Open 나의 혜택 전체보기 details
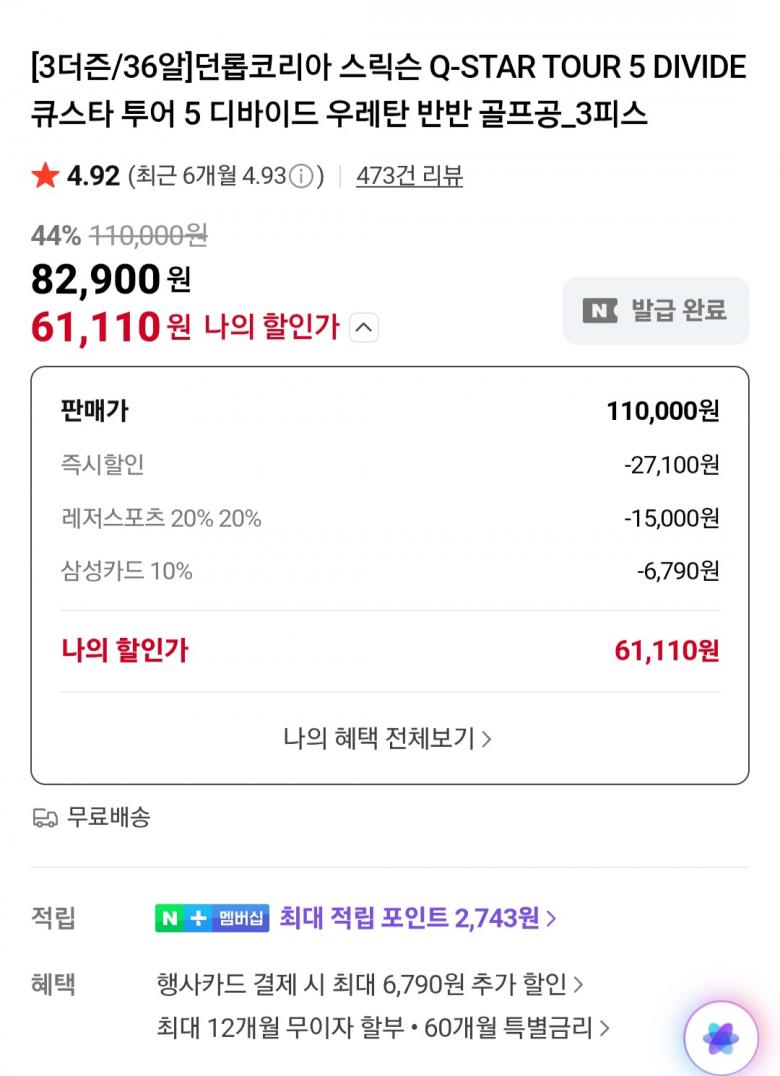Viewport: 780px width, 1076px height. pos(388,739)
